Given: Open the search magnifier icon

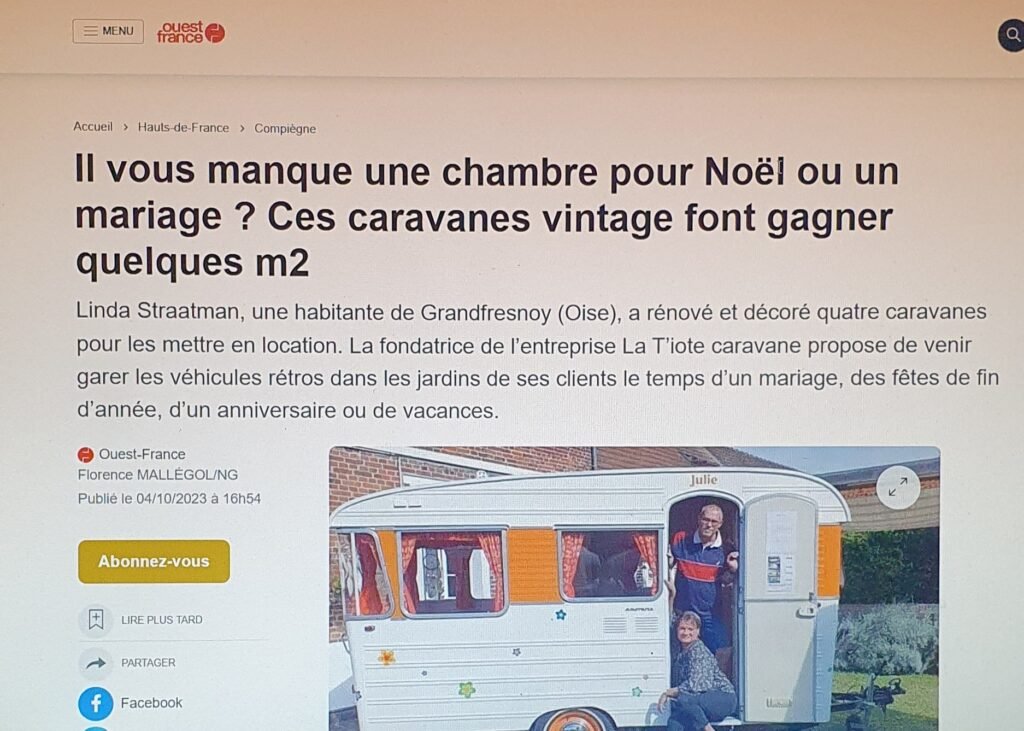Looking at the screenshot, I should (x=1012, y=35).
